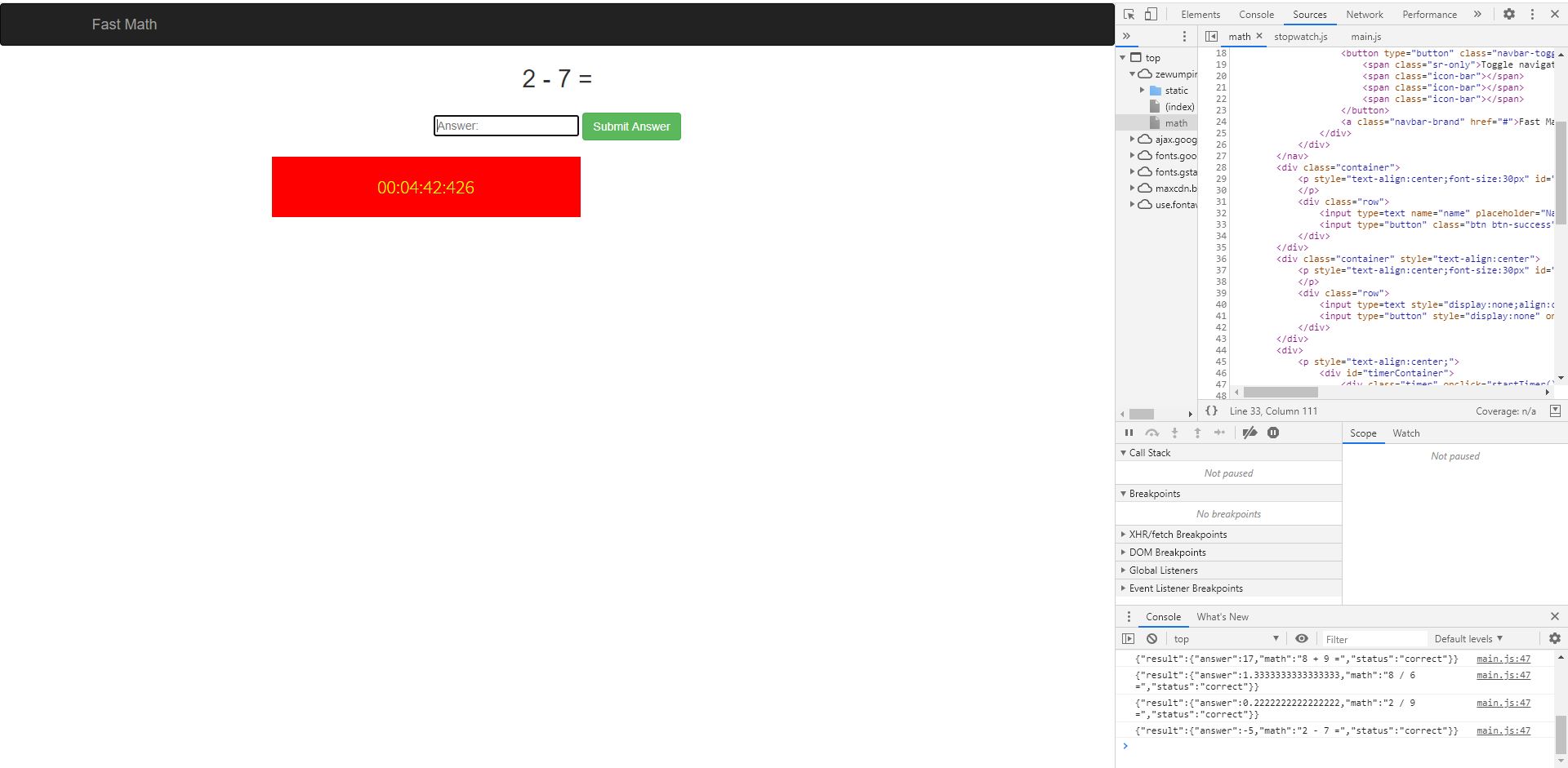The image size is (1568, 768).
Task: Show more DevTools tabs chevron
Action: pyautogui.click(x=1477, y=14)
